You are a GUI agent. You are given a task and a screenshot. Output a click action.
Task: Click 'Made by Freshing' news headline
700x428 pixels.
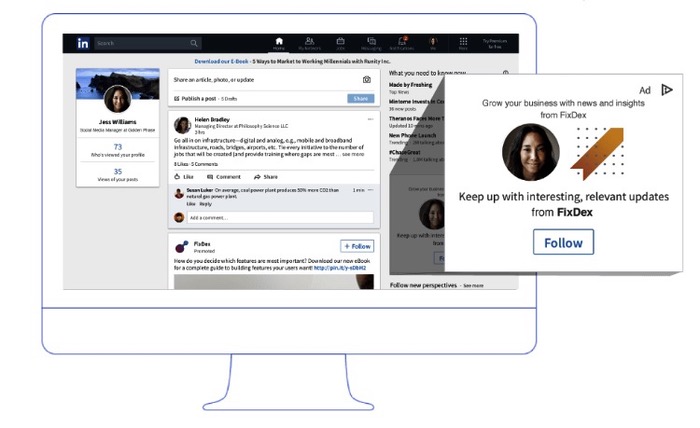point(410,85)
